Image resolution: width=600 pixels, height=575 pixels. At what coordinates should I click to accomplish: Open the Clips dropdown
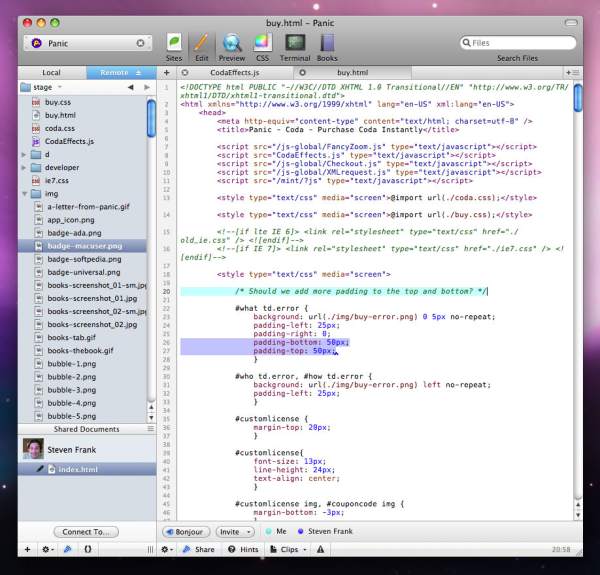(x=288, y=550)
